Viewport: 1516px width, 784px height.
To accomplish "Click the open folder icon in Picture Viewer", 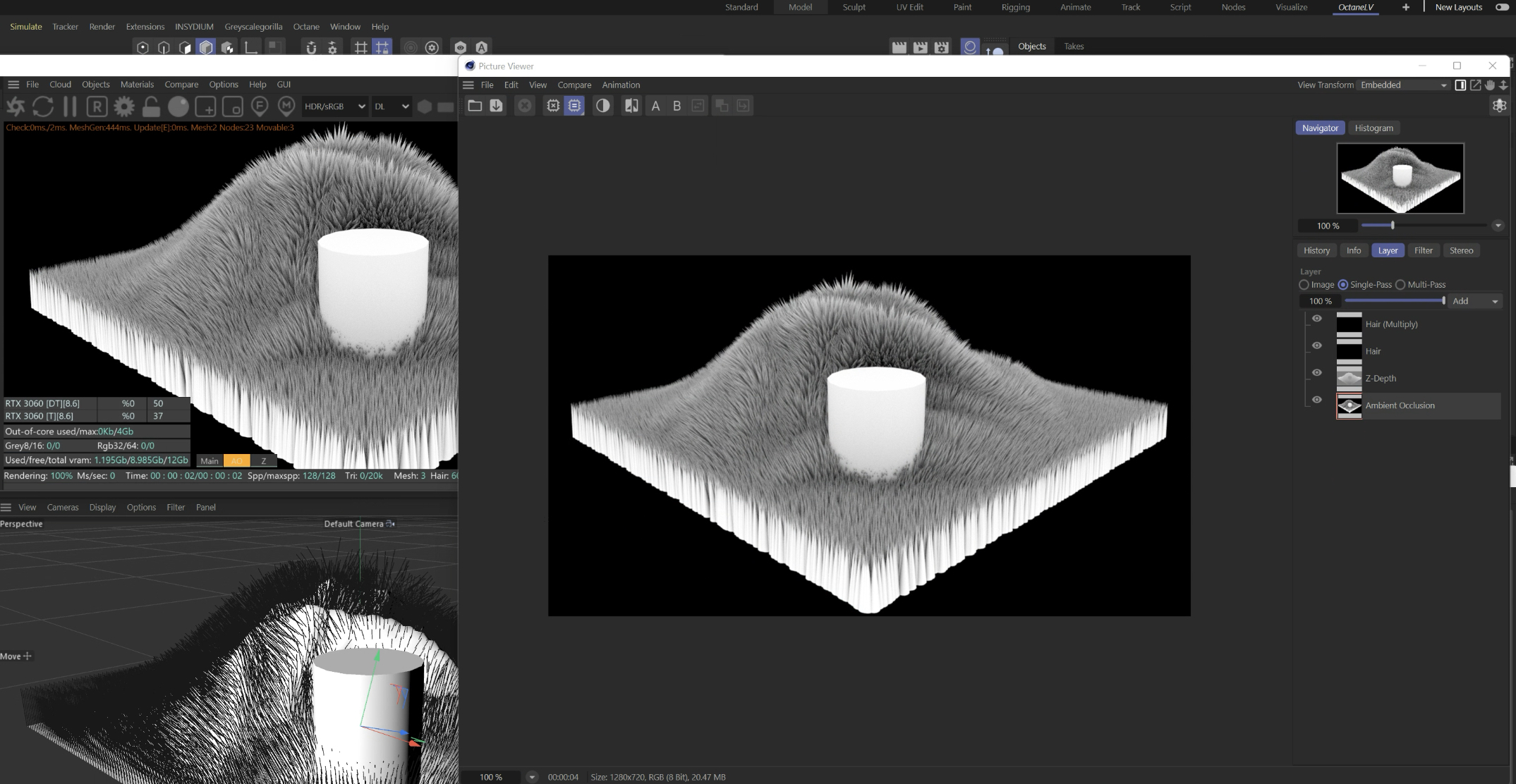I will point(475,106).
